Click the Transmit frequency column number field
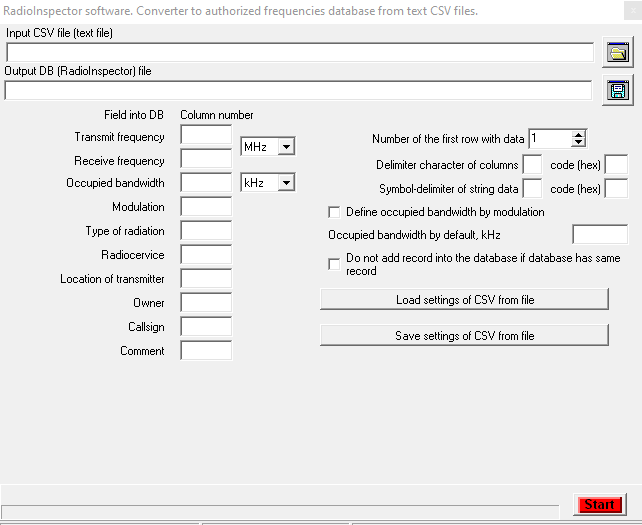Image resolution: width=642 pixels, height=525 pixels. [x=206, y=135]
